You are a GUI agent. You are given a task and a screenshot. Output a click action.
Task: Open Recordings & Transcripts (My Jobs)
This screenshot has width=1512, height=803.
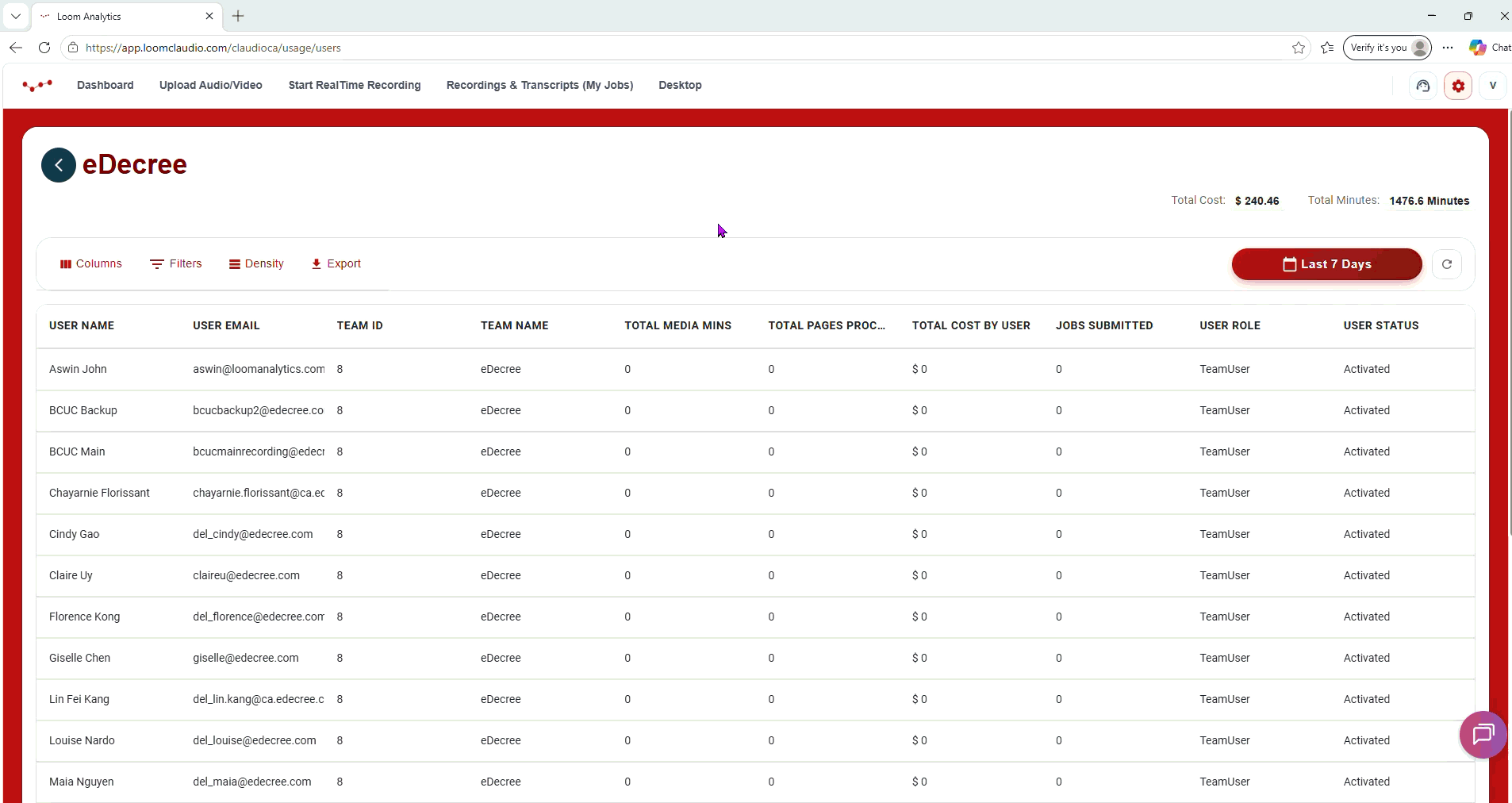coord(539,85)
